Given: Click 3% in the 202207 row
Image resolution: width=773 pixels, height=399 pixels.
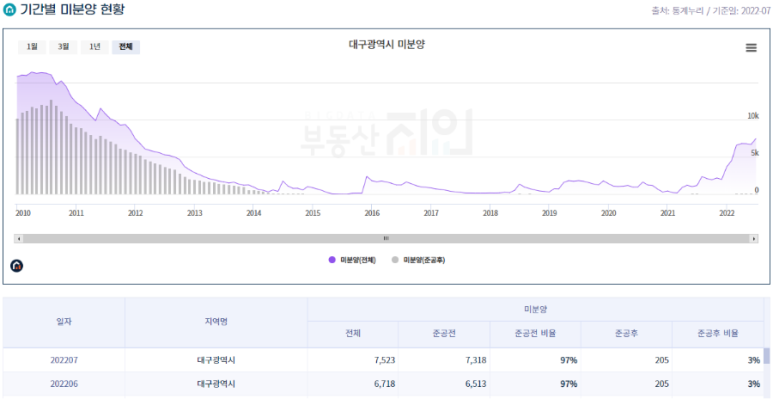Looking at the screenshot, I should click(754, 360).
